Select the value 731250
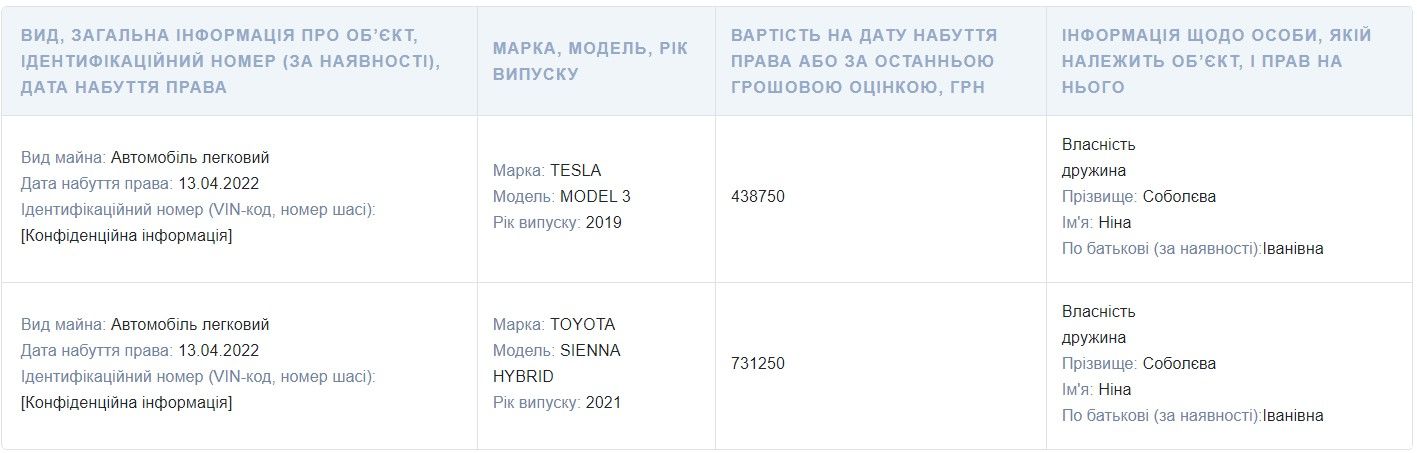The image size is (1417, 453). click(758, 363)
